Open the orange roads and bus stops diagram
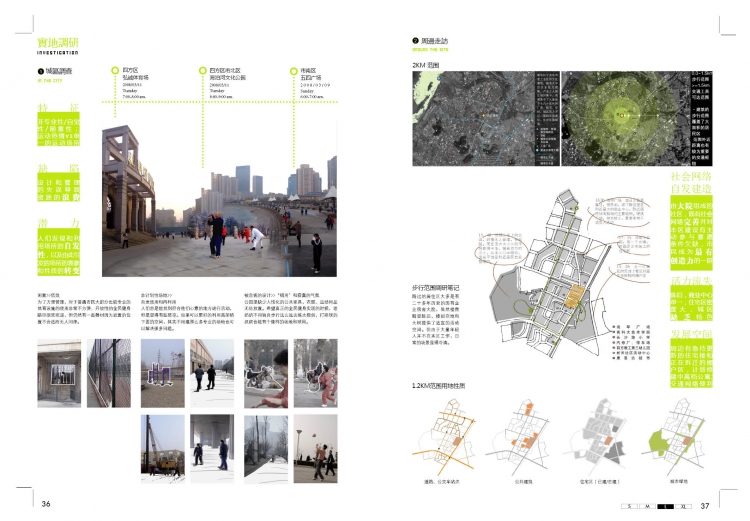 point(443,435)
